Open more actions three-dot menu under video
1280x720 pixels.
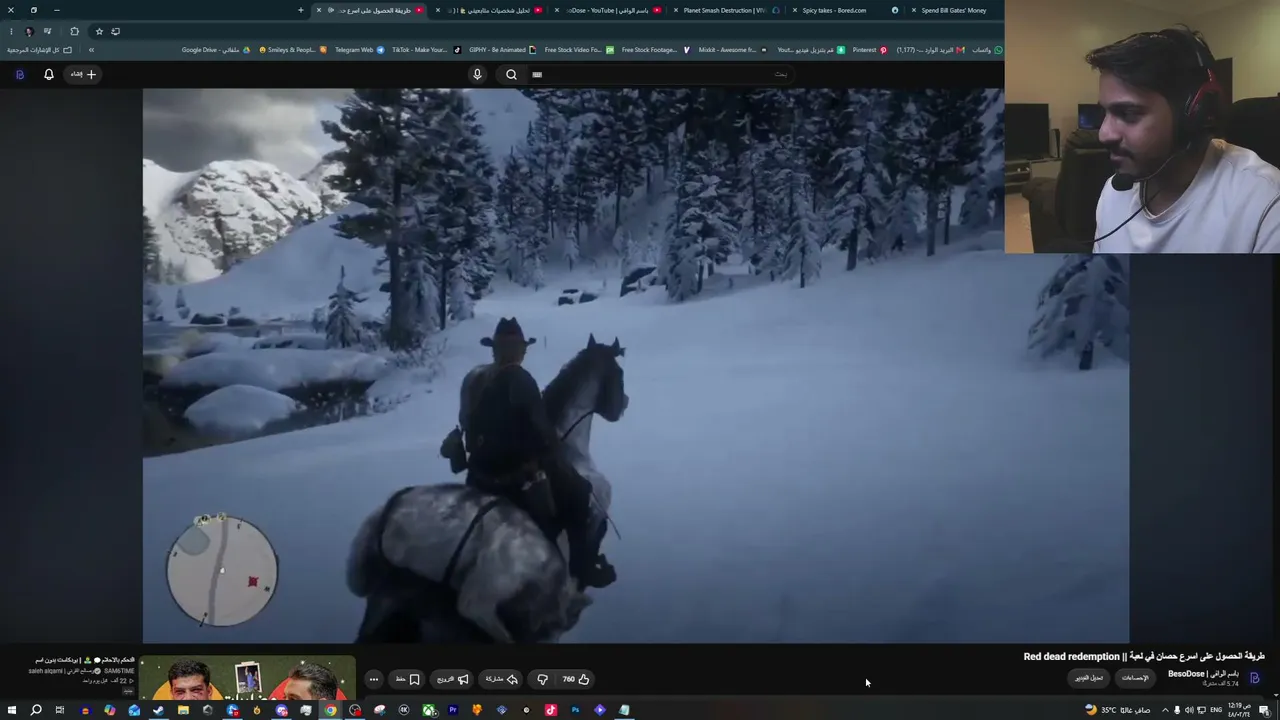click(374, 679)
